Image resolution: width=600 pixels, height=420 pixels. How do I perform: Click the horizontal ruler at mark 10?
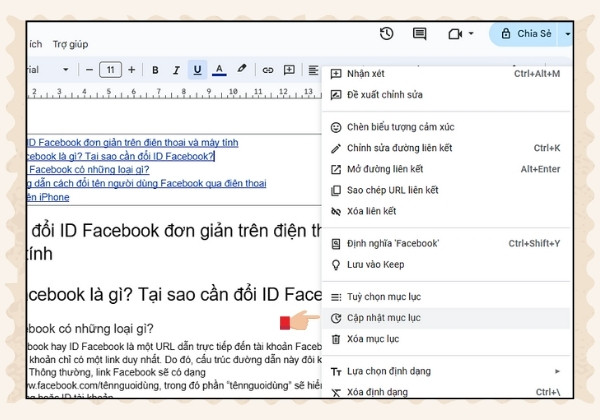233,92
